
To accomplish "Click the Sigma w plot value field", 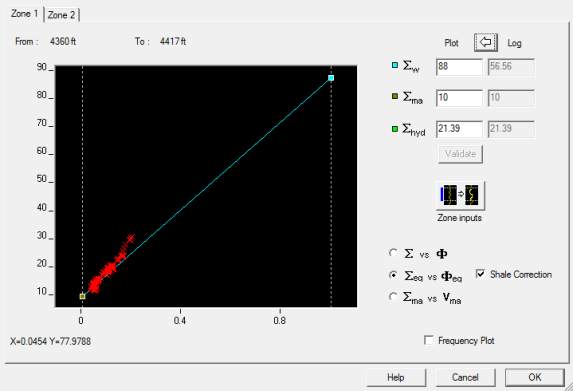I will tap(459, 67).
